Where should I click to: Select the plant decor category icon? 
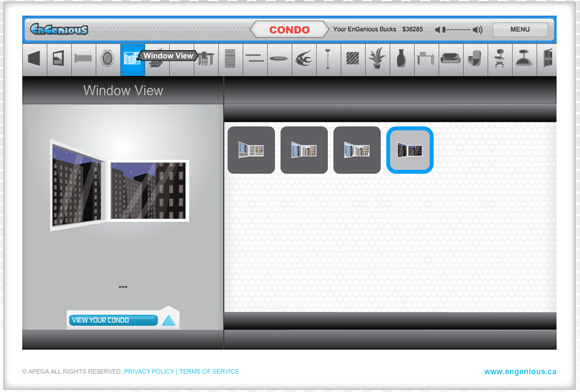pos(377,58)
